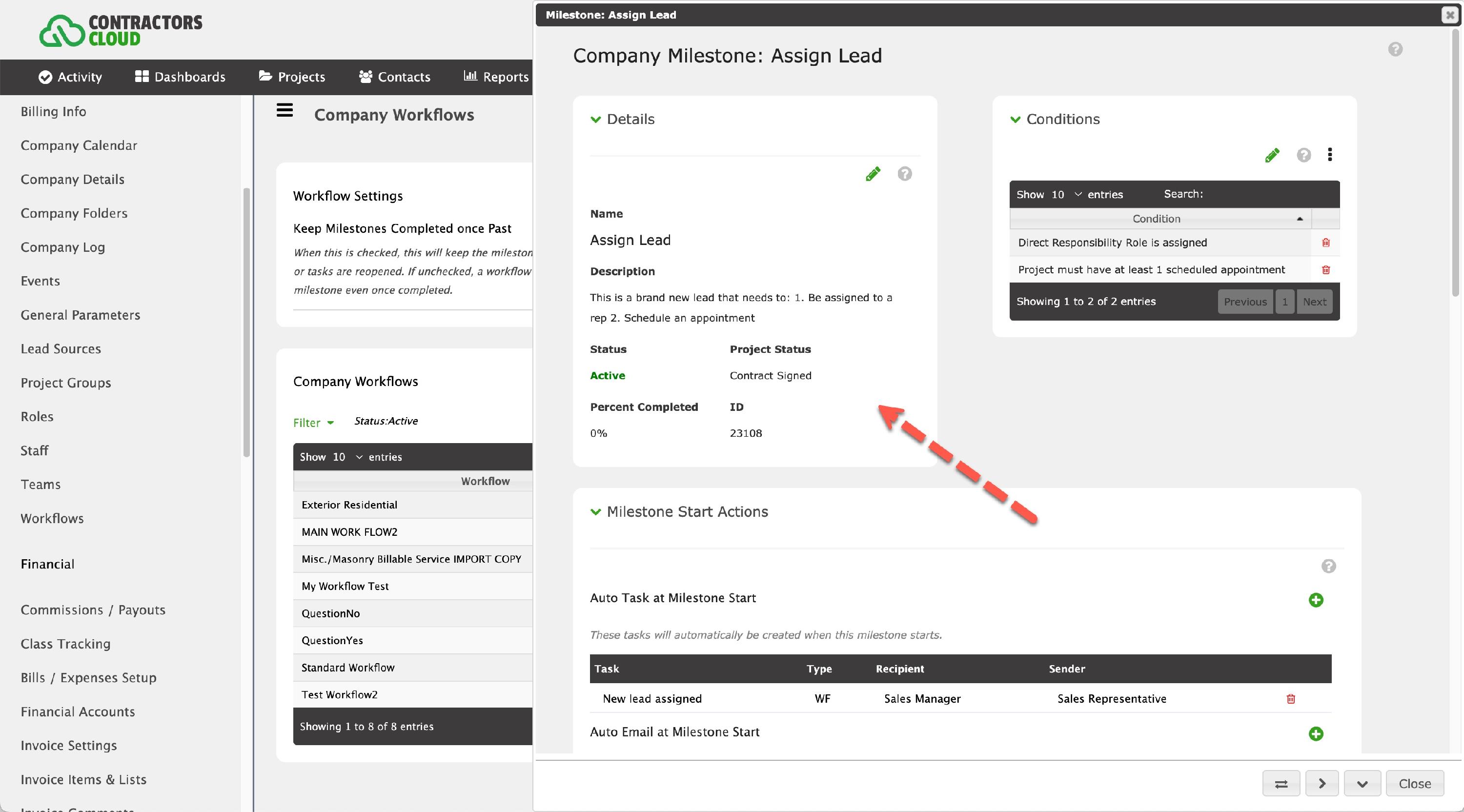This screenshot has width=1464, height=812.
Task: Open QuestionYes workflow row
Action: coord(413,641)
